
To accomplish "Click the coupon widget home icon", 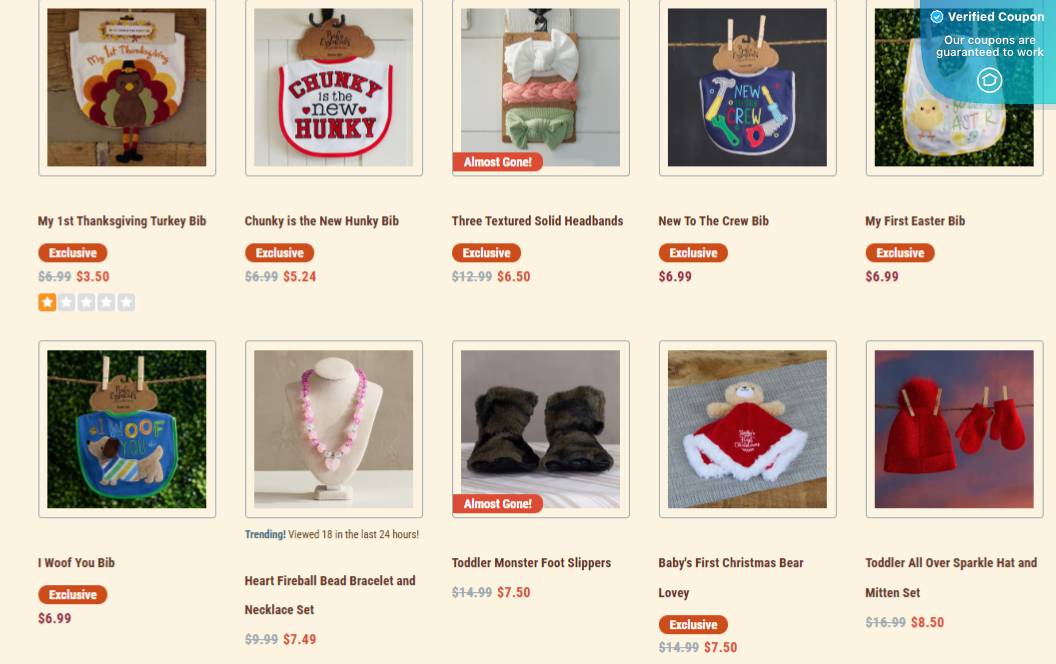I will [989, 80].
